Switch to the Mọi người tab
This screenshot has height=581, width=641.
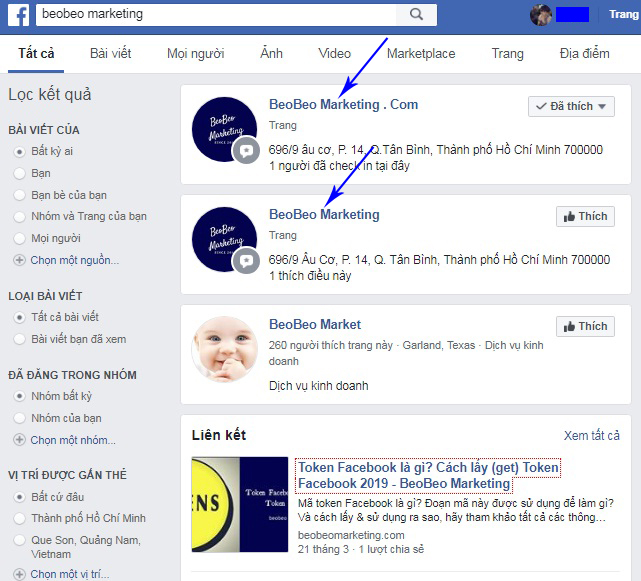click(195, 54)
